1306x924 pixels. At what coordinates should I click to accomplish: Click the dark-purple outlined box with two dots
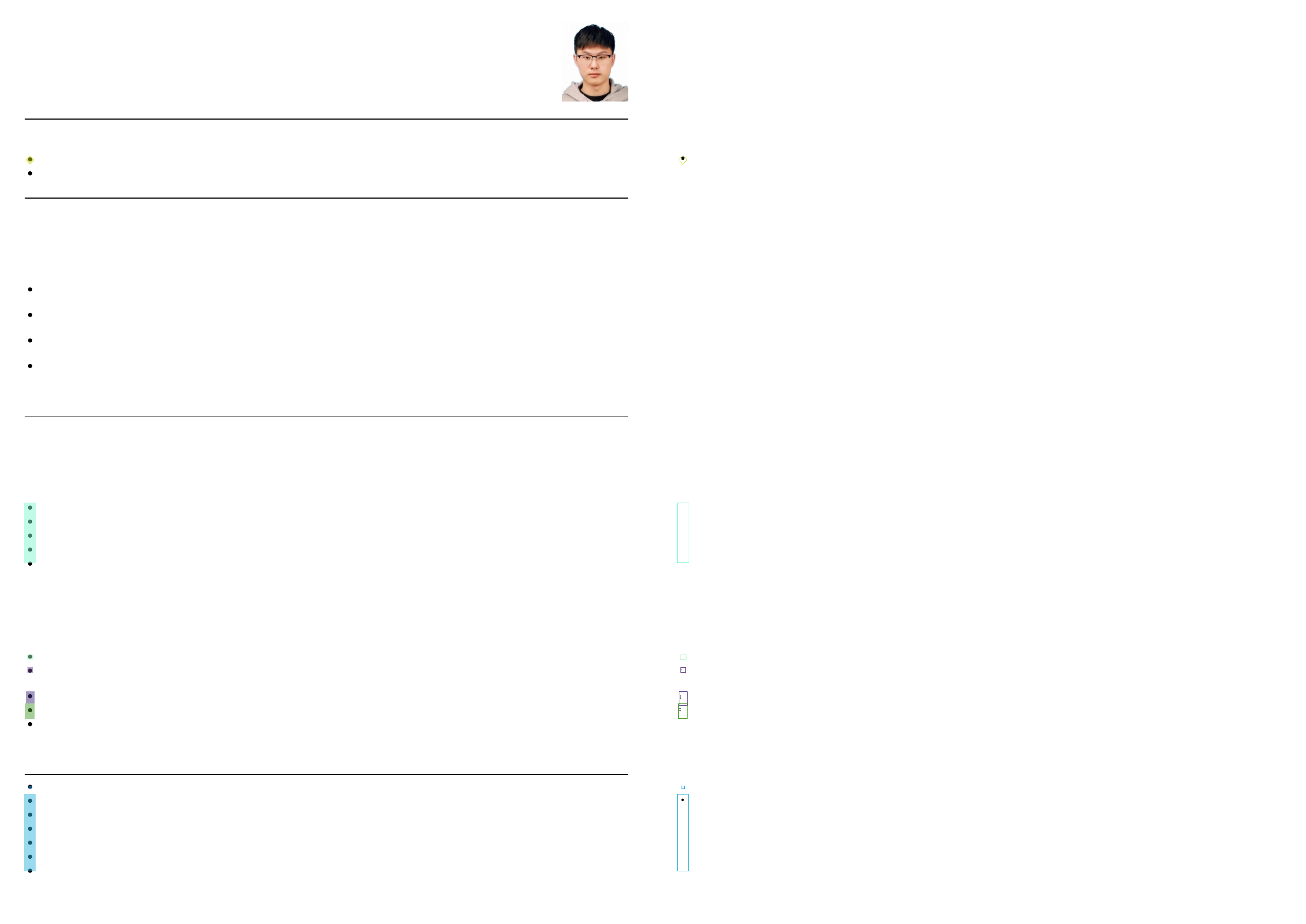[x=683, y=698]
